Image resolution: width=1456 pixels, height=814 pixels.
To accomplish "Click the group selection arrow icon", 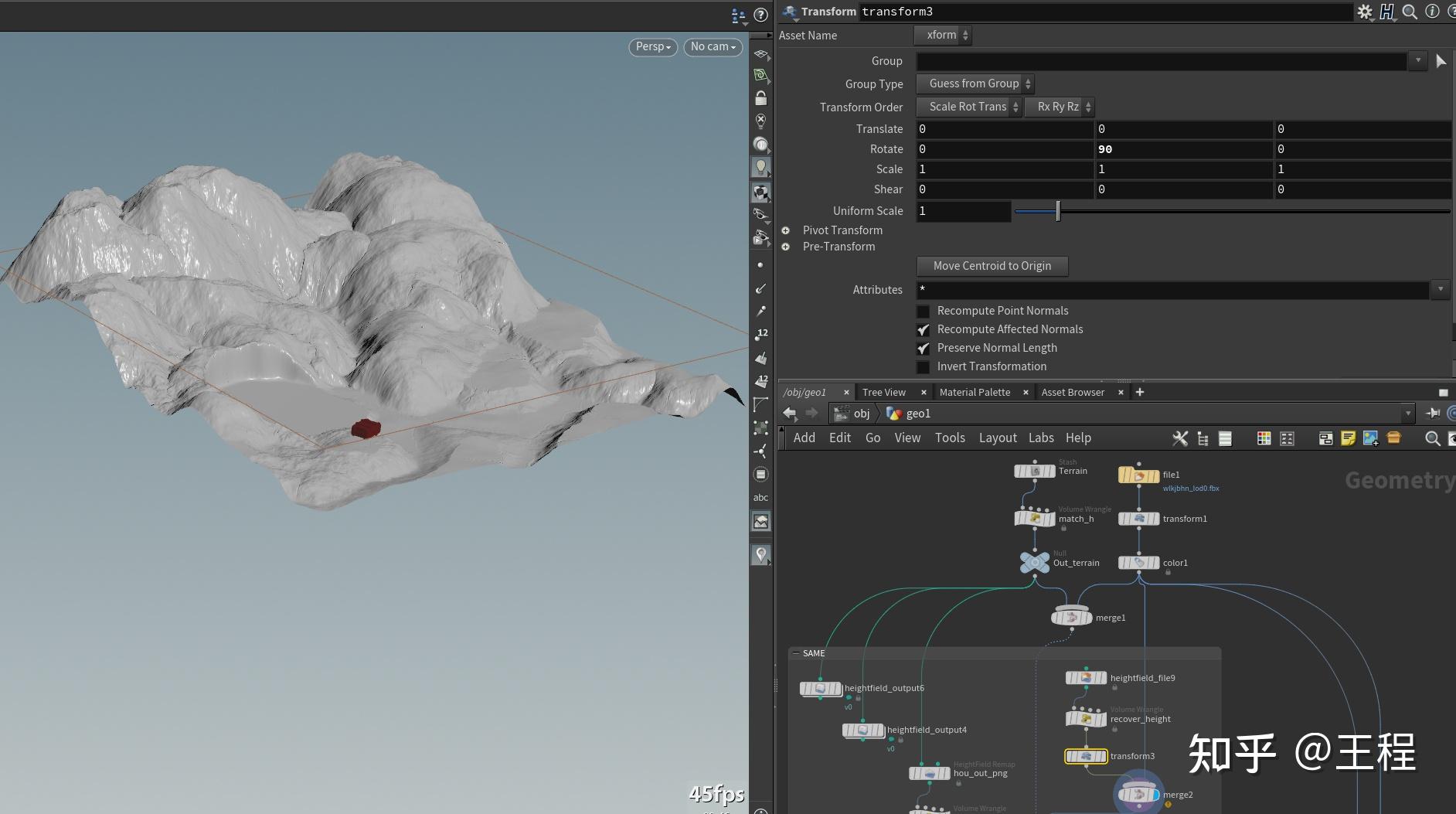I will [1441, 61].
